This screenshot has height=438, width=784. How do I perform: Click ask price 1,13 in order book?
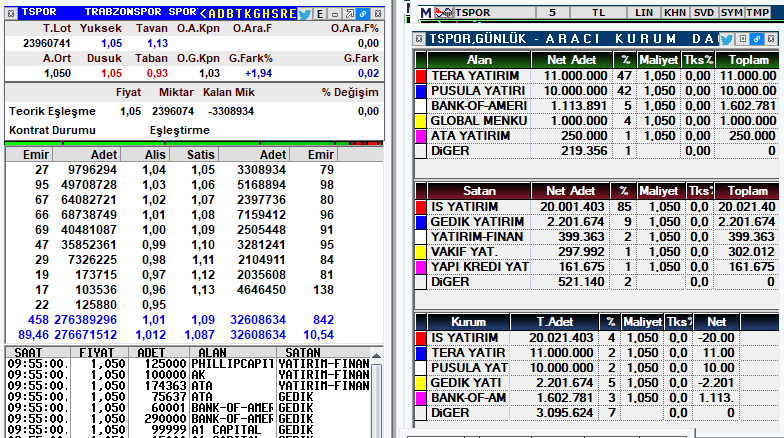click(x=203, y=290)
